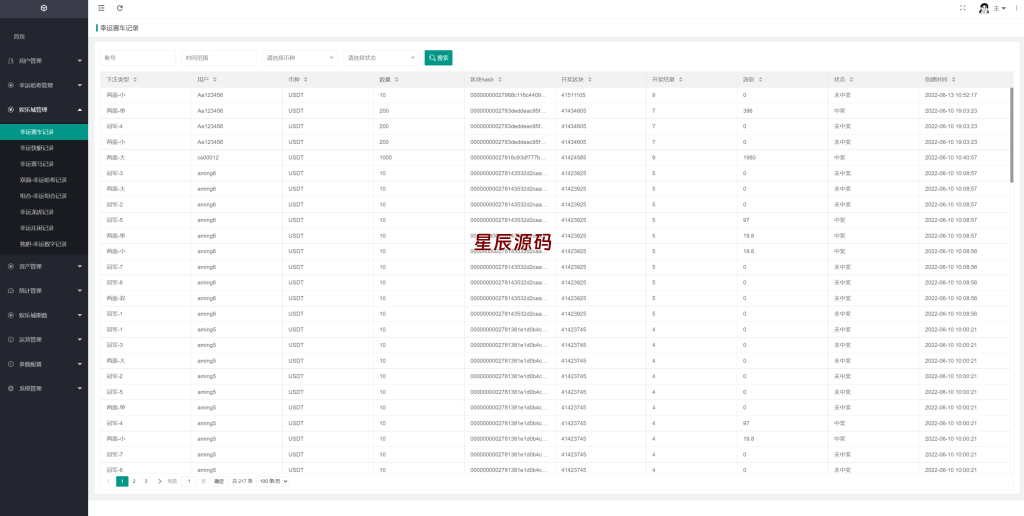1024x516 pixels.
Task: Go to page 3
Action: (x=146, y=481)
